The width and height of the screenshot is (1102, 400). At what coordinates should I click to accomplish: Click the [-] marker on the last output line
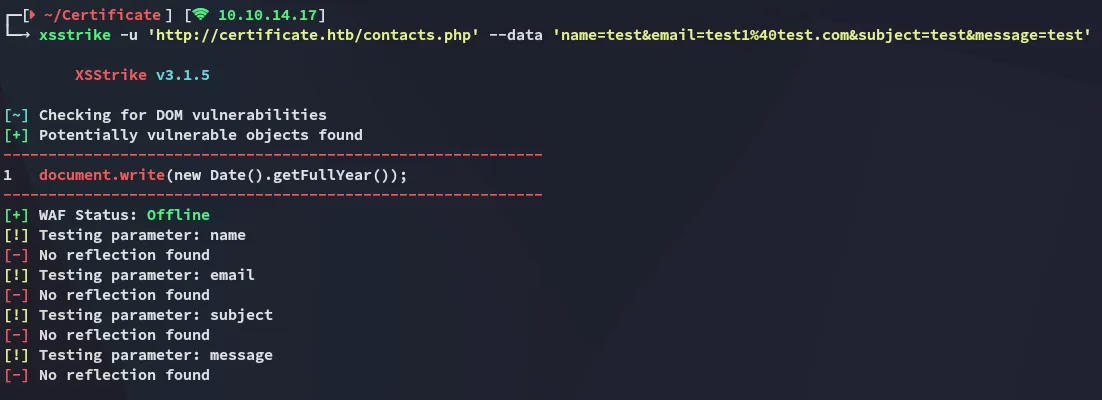[x=16, y=375]
